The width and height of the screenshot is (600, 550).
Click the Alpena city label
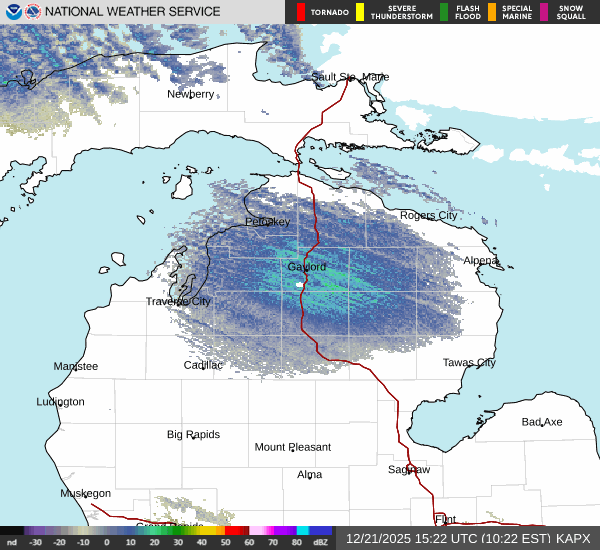(480, 260)
